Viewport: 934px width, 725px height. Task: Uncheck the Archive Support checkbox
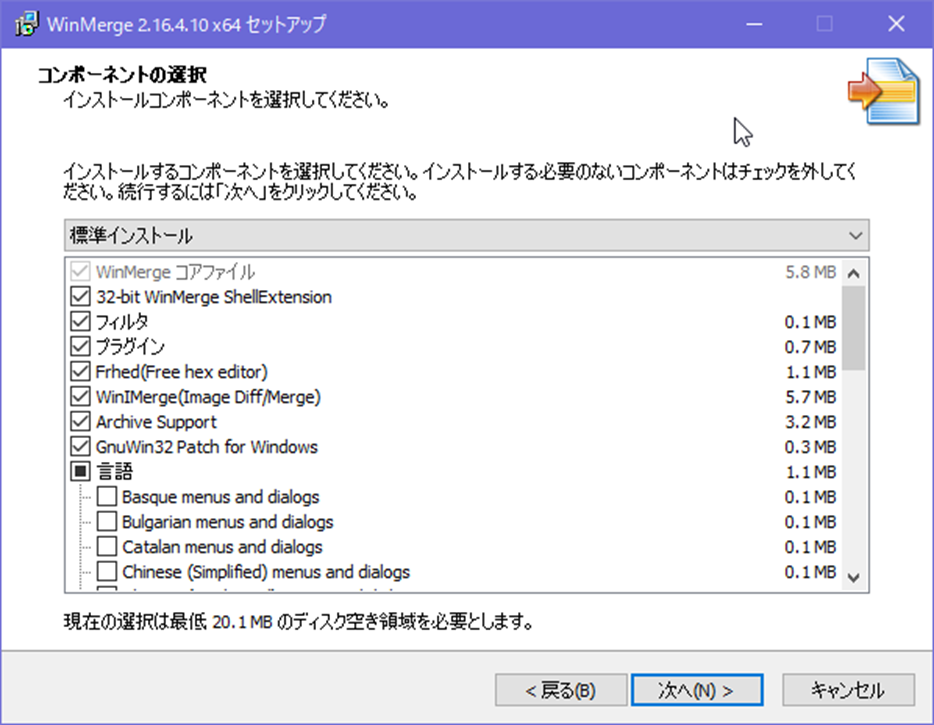[x=80, y=421]
